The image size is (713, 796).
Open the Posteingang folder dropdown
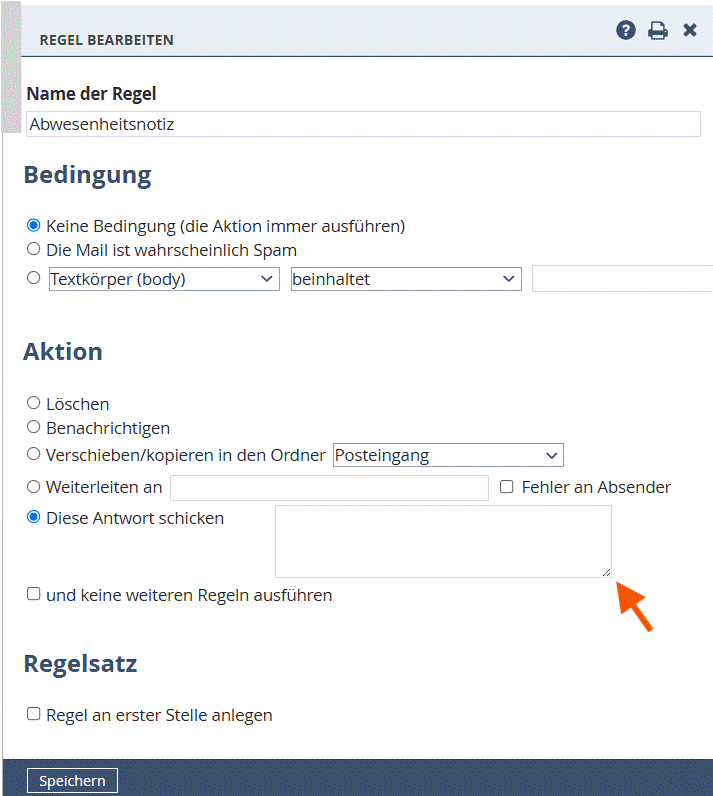pyautogui.click(x=448, y=455)
